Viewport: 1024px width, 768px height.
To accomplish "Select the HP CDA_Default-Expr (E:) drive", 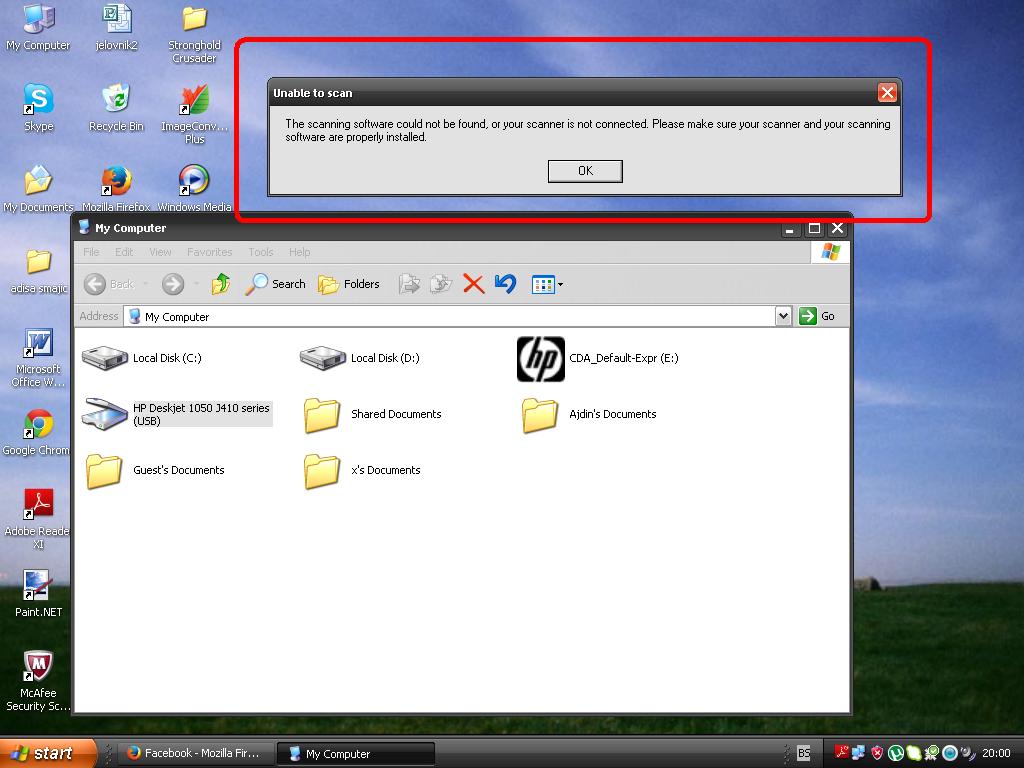I will (540, 359).
